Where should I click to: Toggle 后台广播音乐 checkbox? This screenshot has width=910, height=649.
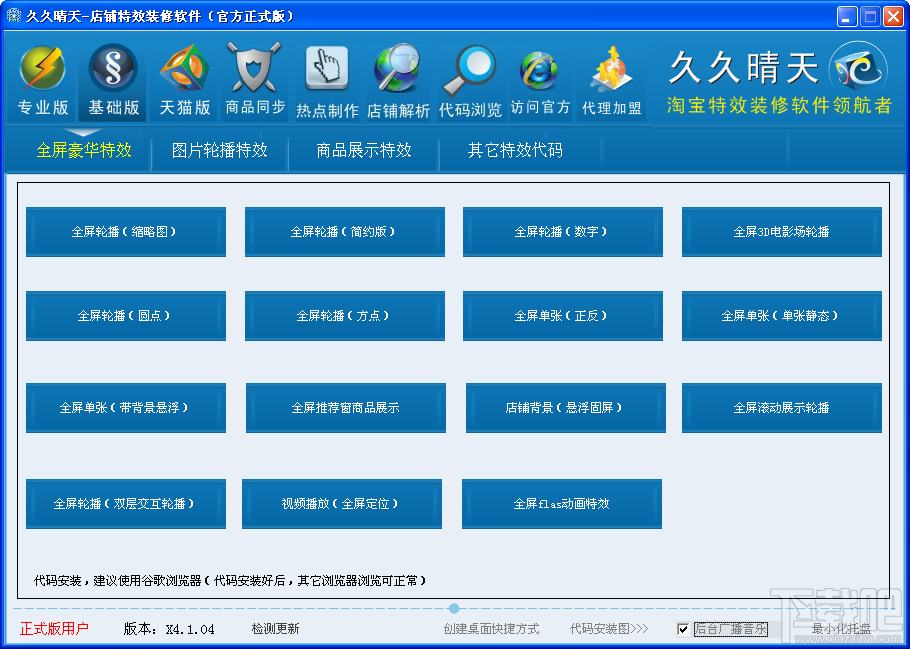(683, 629)
